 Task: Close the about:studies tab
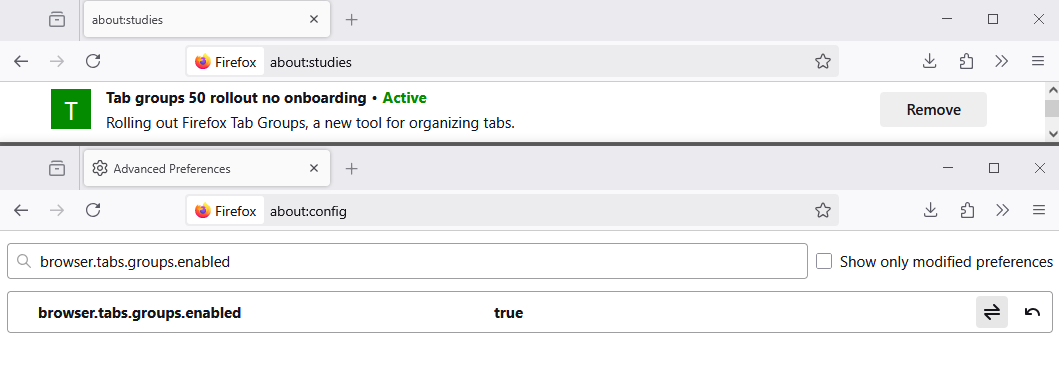313,20
